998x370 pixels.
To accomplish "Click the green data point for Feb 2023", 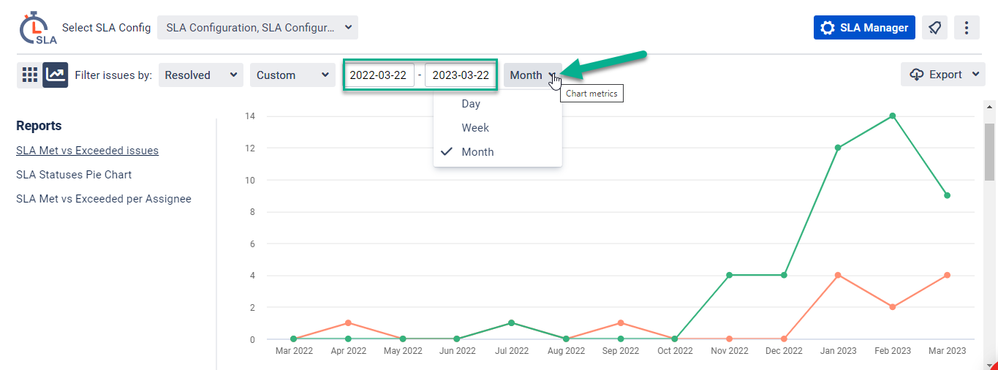I will tap(893, 116).
